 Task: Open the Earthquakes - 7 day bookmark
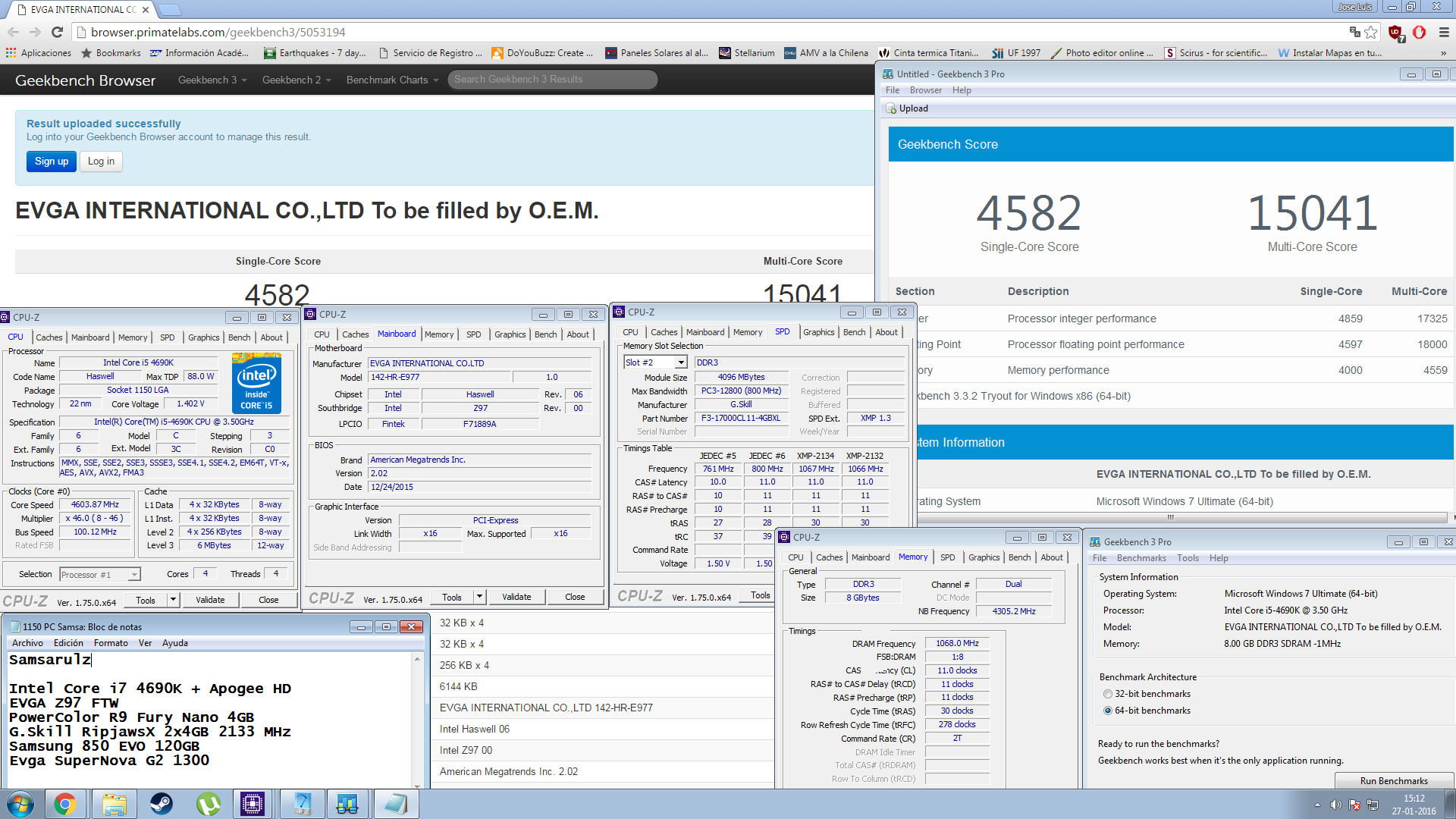tap(315, 53)
